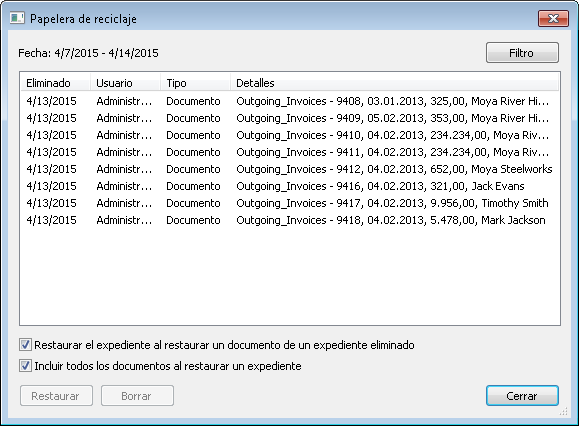This screenshot has width=579, height=426.
Task: Select the Outgoing_Invoices 9408 row
Action: click(290, 101)
